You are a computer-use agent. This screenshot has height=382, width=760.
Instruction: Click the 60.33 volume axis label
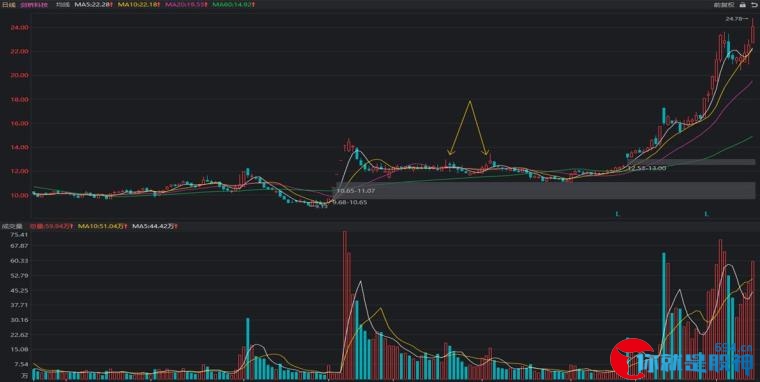(x=20, y=261)
